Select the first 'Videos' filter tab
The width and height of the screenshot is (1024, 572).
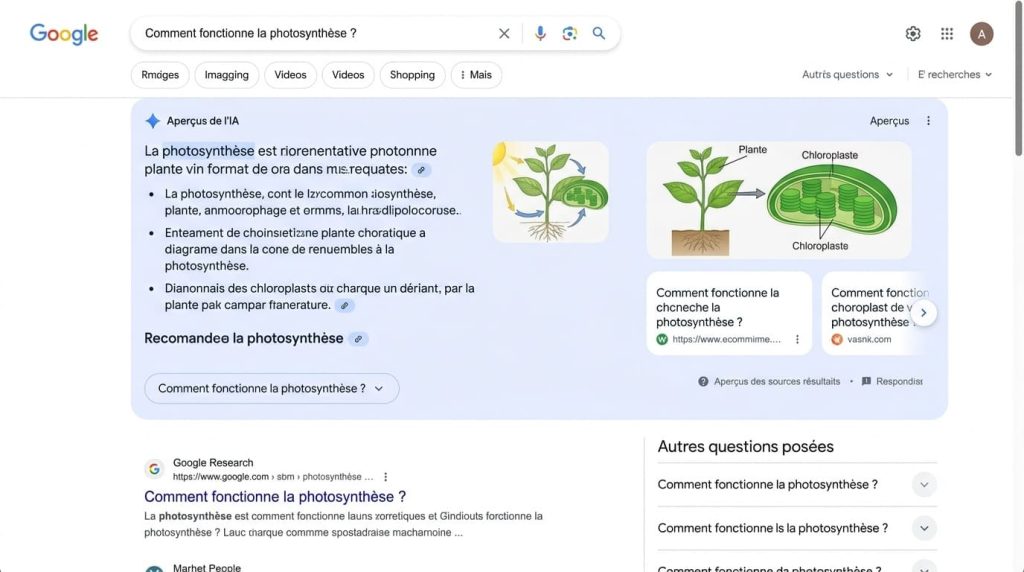(x=290, y=75)
